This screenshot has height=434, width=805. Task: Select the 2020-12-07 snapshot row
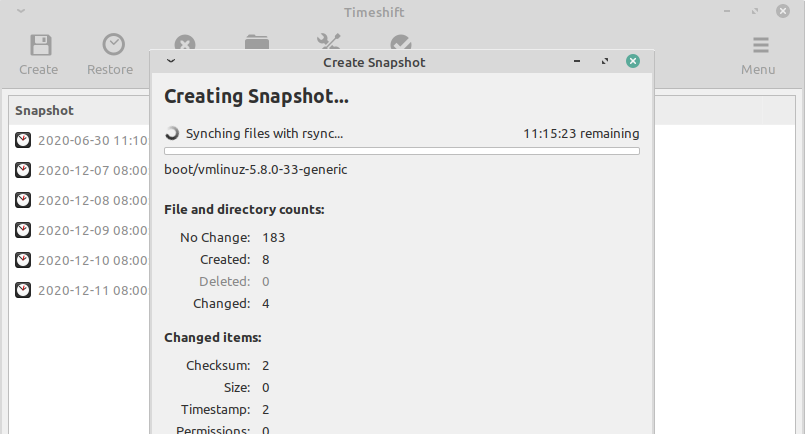tap(92, 170)
